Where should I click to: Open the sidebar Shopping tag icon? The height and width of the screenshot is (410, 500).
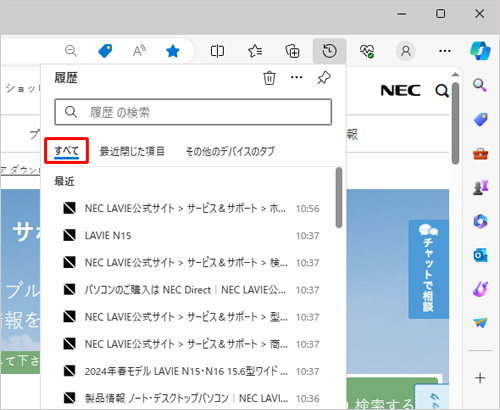pyautogui.click(x=480, y=120)
